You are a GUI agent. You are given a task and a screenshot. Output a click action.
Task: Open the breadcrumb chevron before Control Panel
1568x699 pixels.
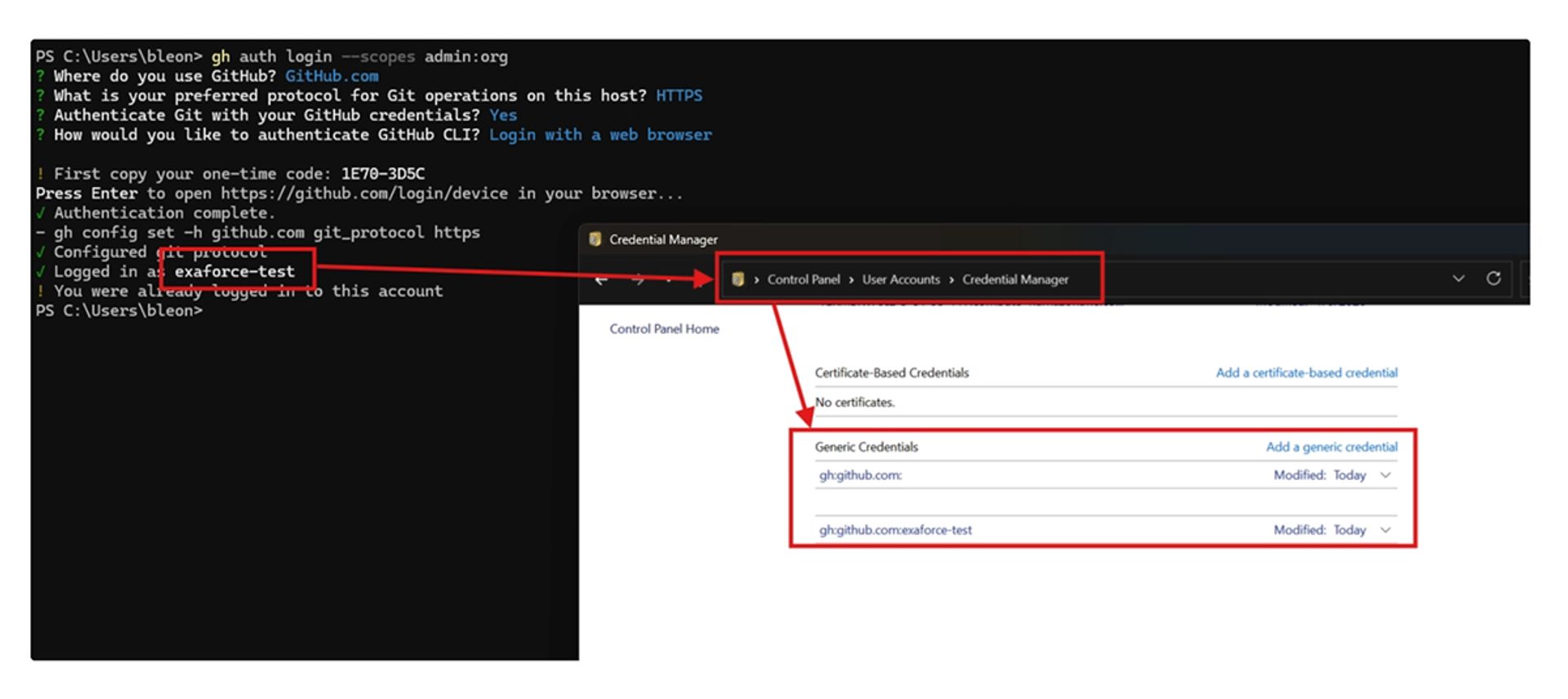757,279
